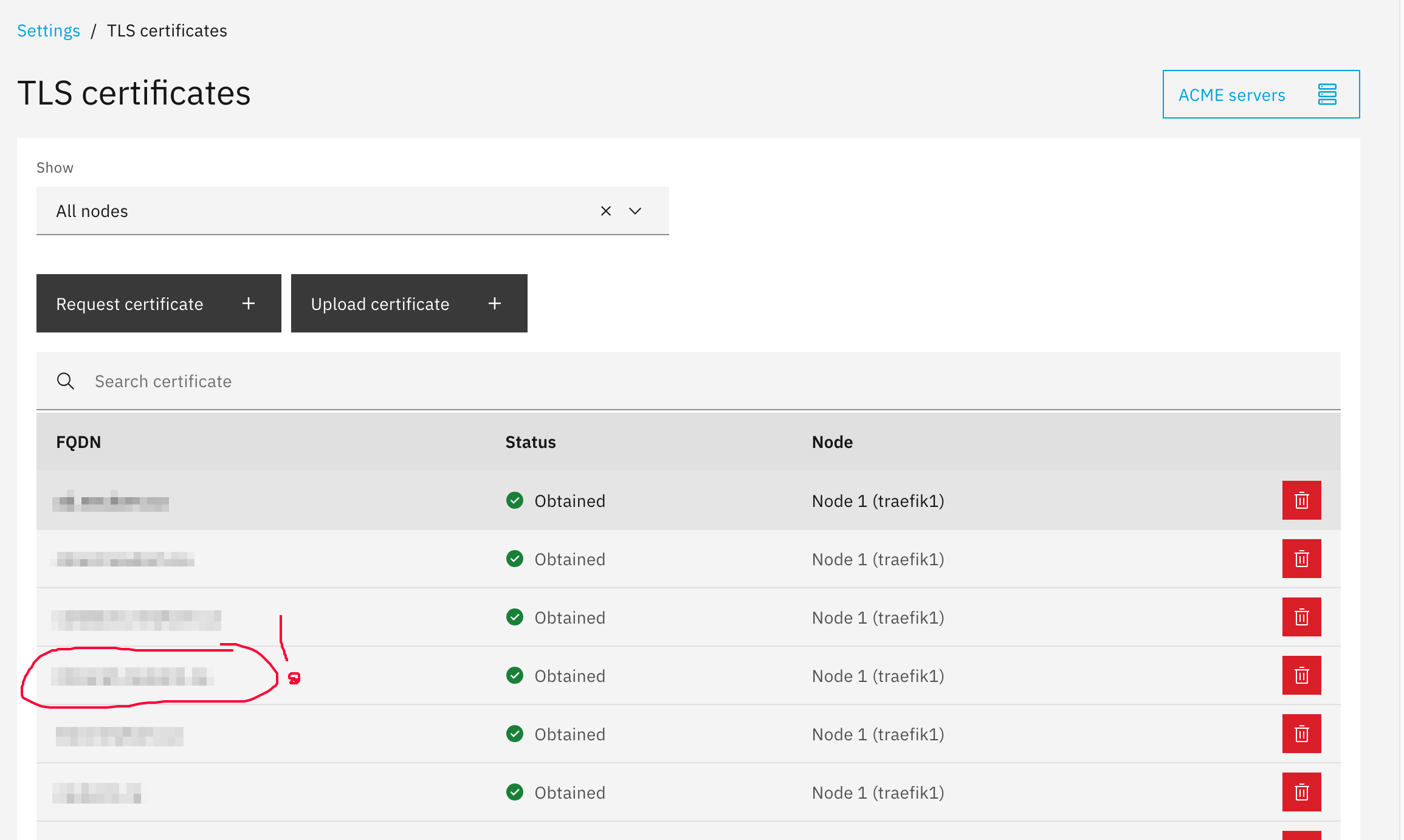1404x840 pixels.
Task: Click the Request certificate button
Action: [159, 303]
